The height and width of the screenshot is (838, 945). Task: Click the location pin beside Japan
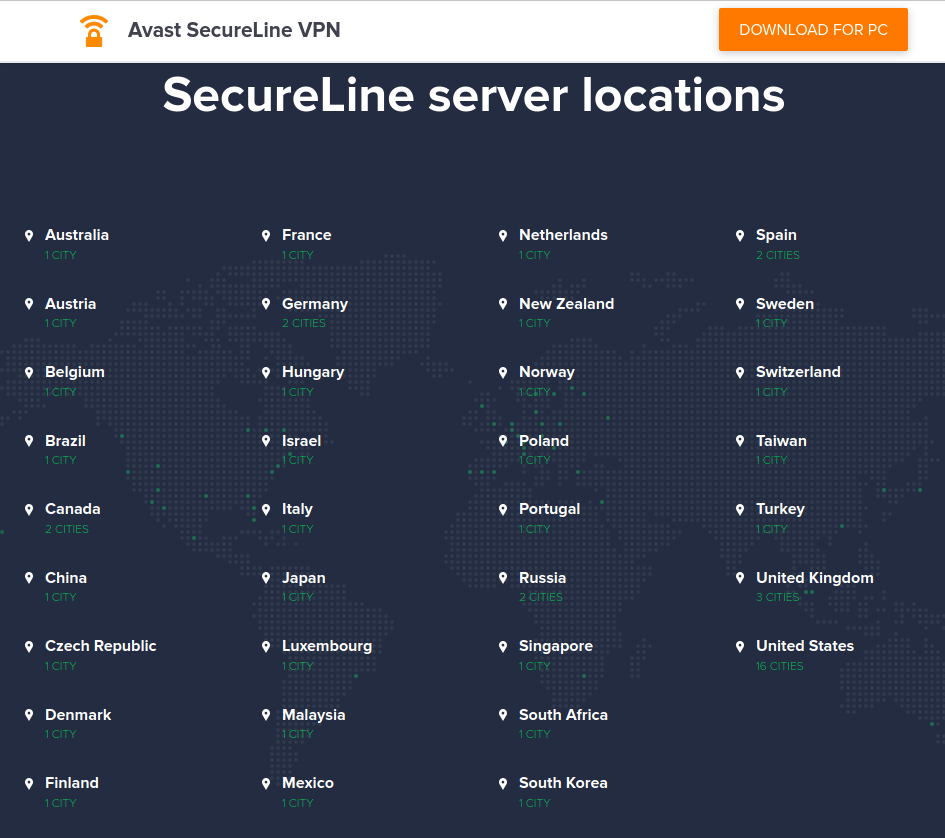coord(266,578)
